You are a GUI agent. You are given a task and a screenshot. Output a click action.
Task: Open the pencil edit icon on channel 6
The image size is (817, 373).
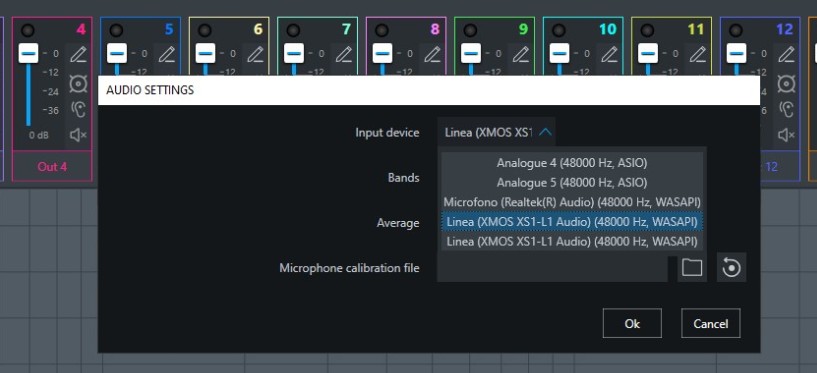click(255, 54)
